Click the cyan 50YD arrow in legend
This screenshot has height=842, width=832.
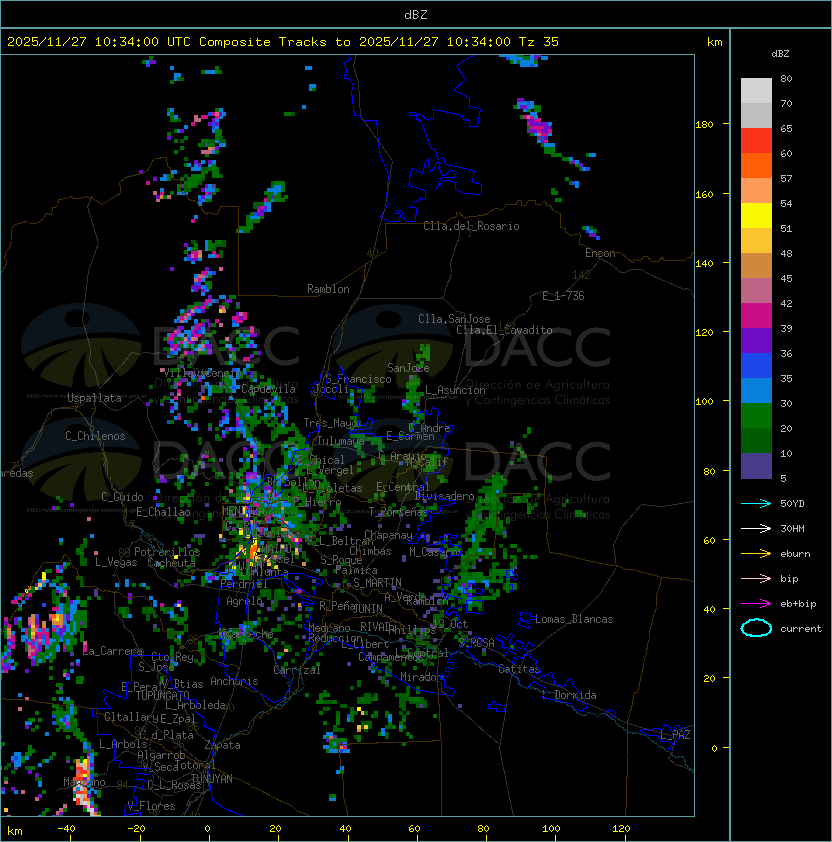click(756, 504)
